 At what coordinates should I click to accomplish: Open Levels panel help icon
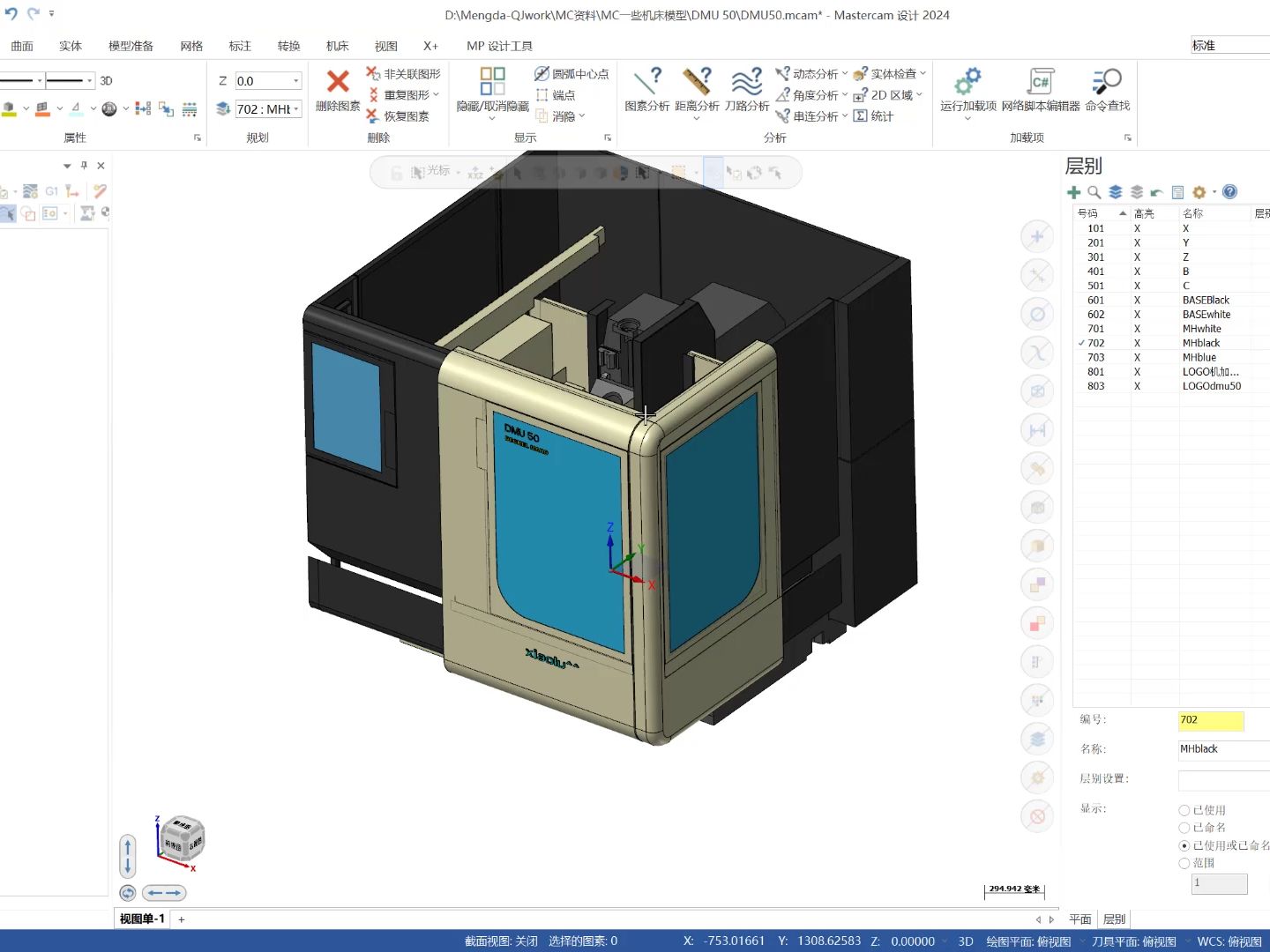tap(1230, 192)
